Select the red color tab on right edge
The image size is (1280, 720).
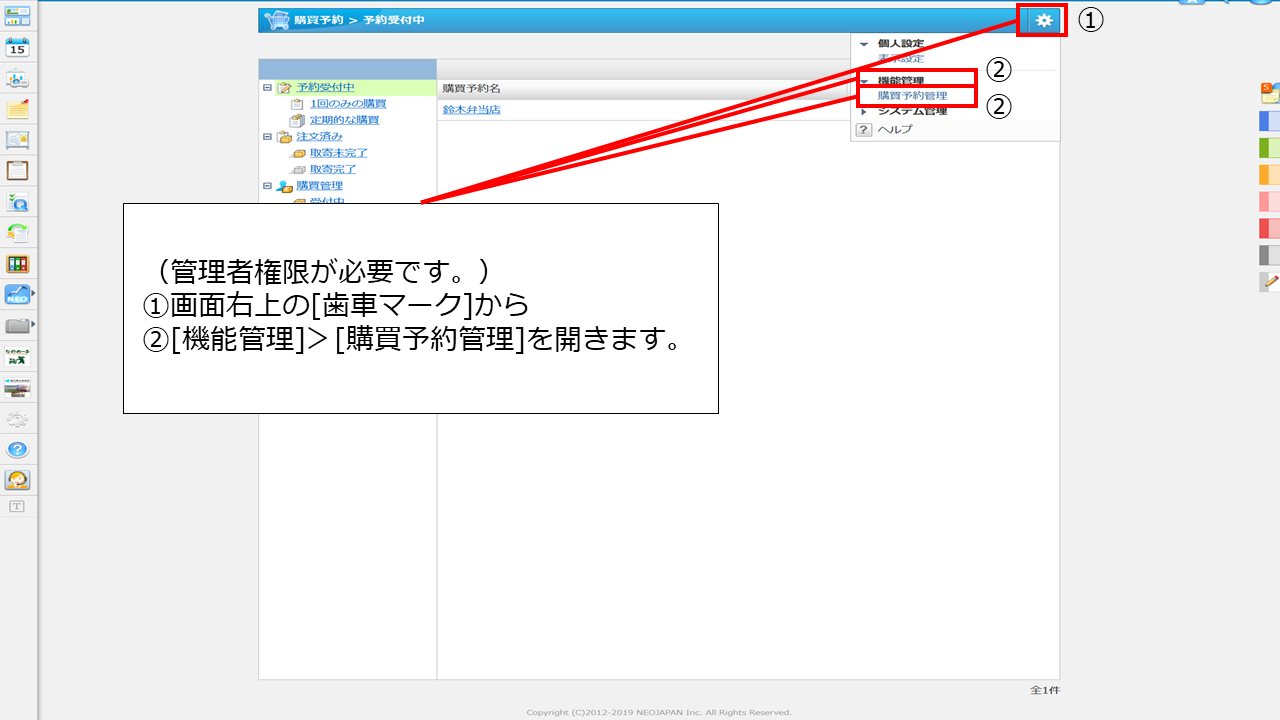[x=1269, y=228]
